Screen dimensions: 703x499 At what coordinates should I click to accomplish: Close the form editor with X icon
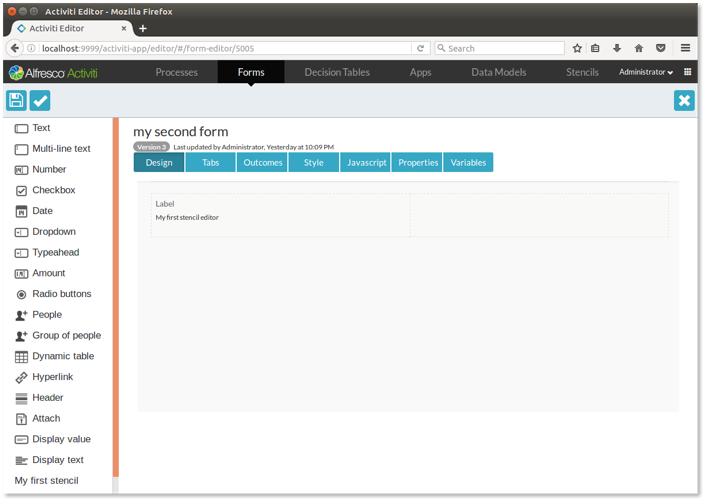pyautogui.click(x=684, y=100)
